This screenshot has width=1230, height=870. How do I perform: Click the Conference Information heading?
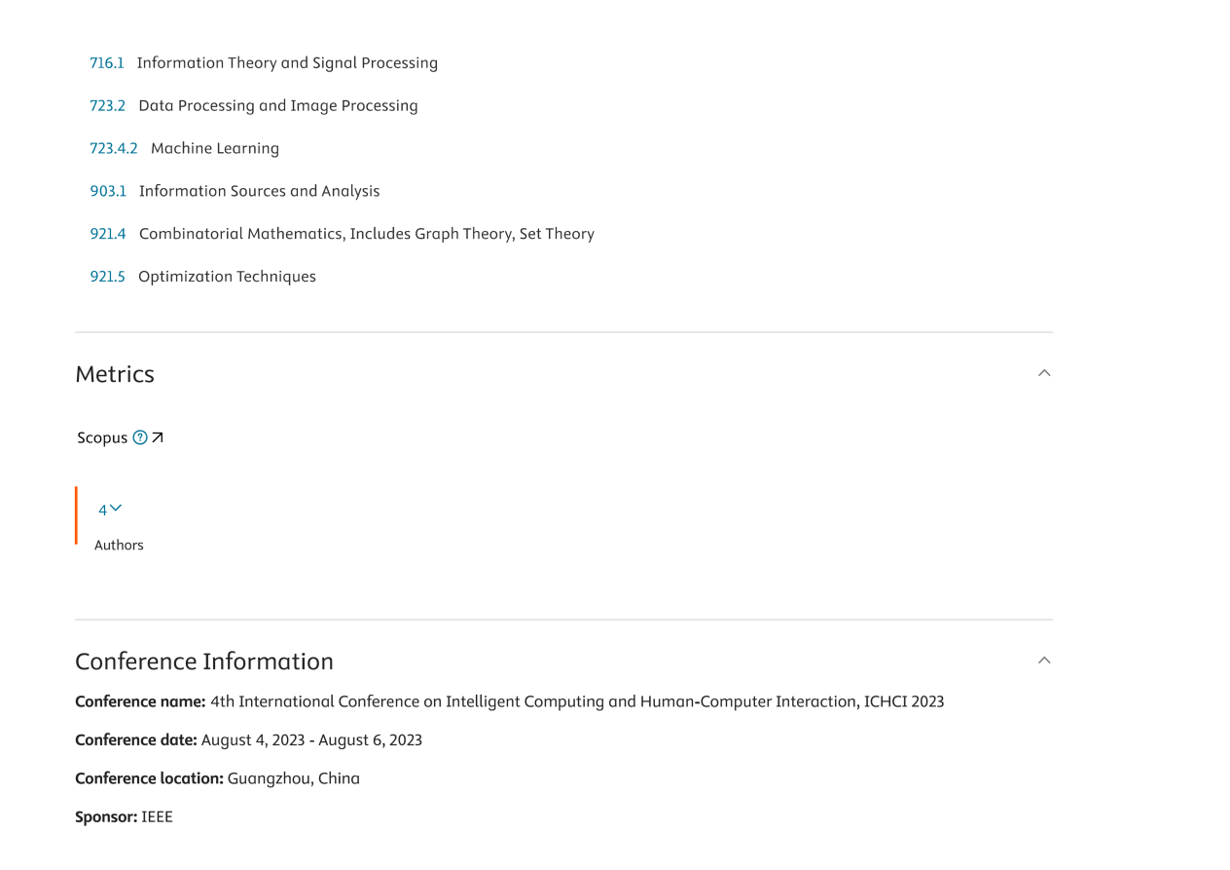point(204,661)
